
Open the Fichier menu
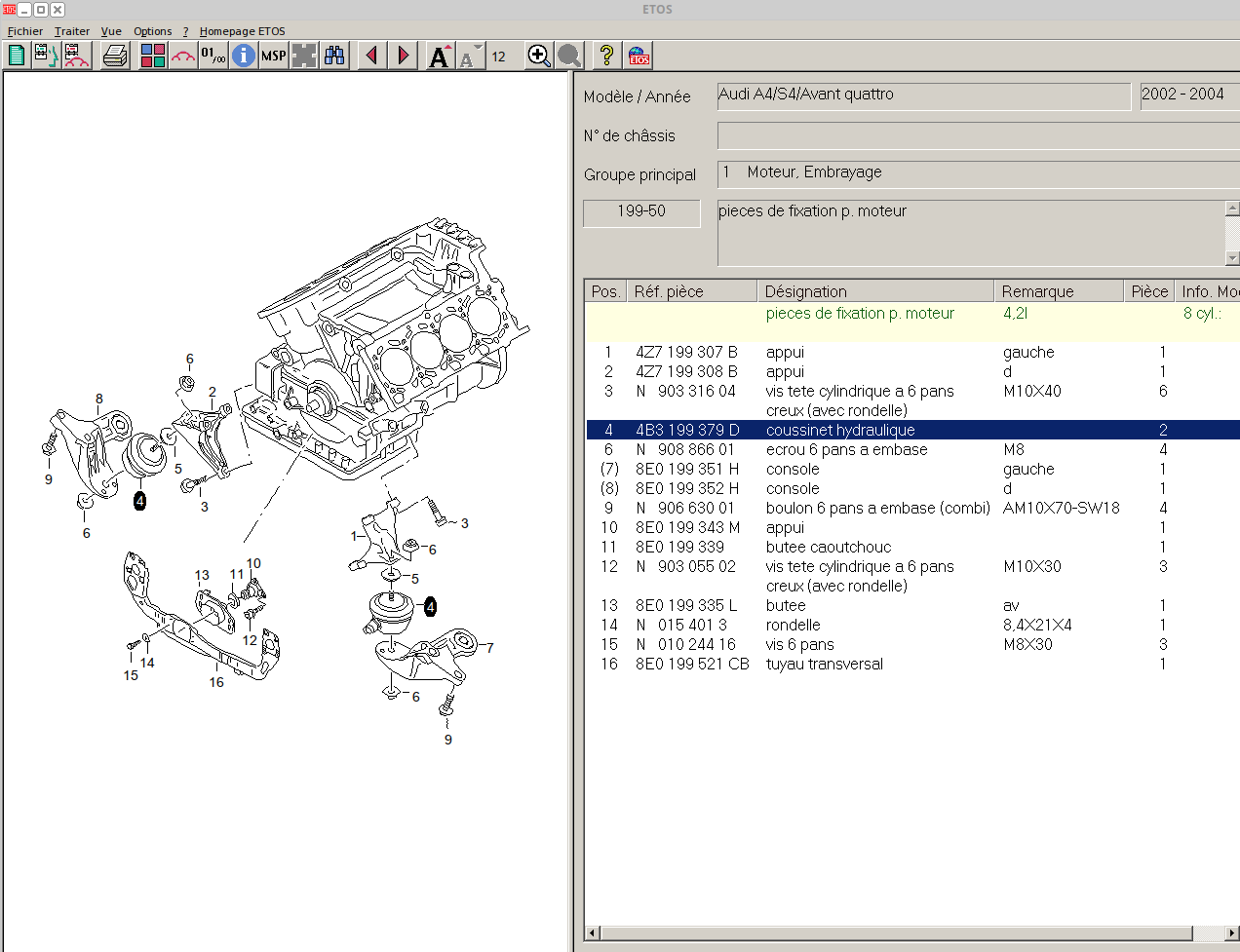(x=25, y=31)
